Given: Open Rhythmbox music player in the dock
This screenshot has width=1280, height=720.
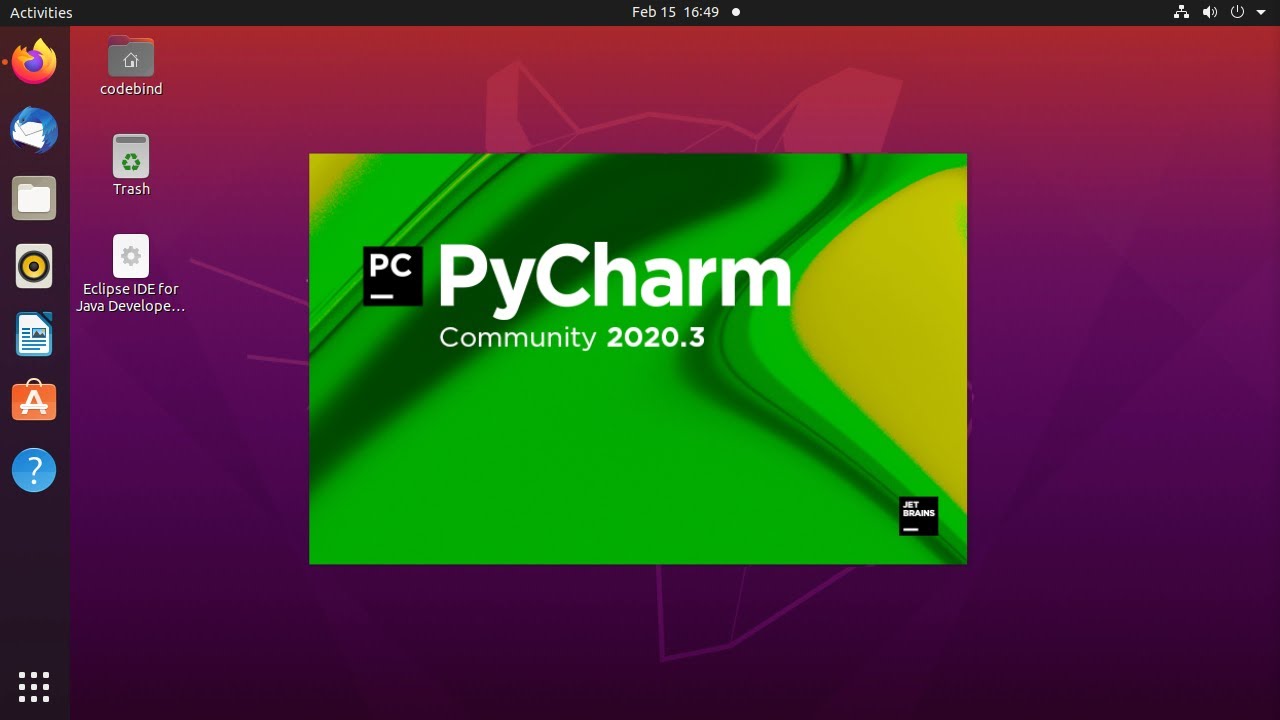Looking at the screenshot, I should (x=34, y=266).
